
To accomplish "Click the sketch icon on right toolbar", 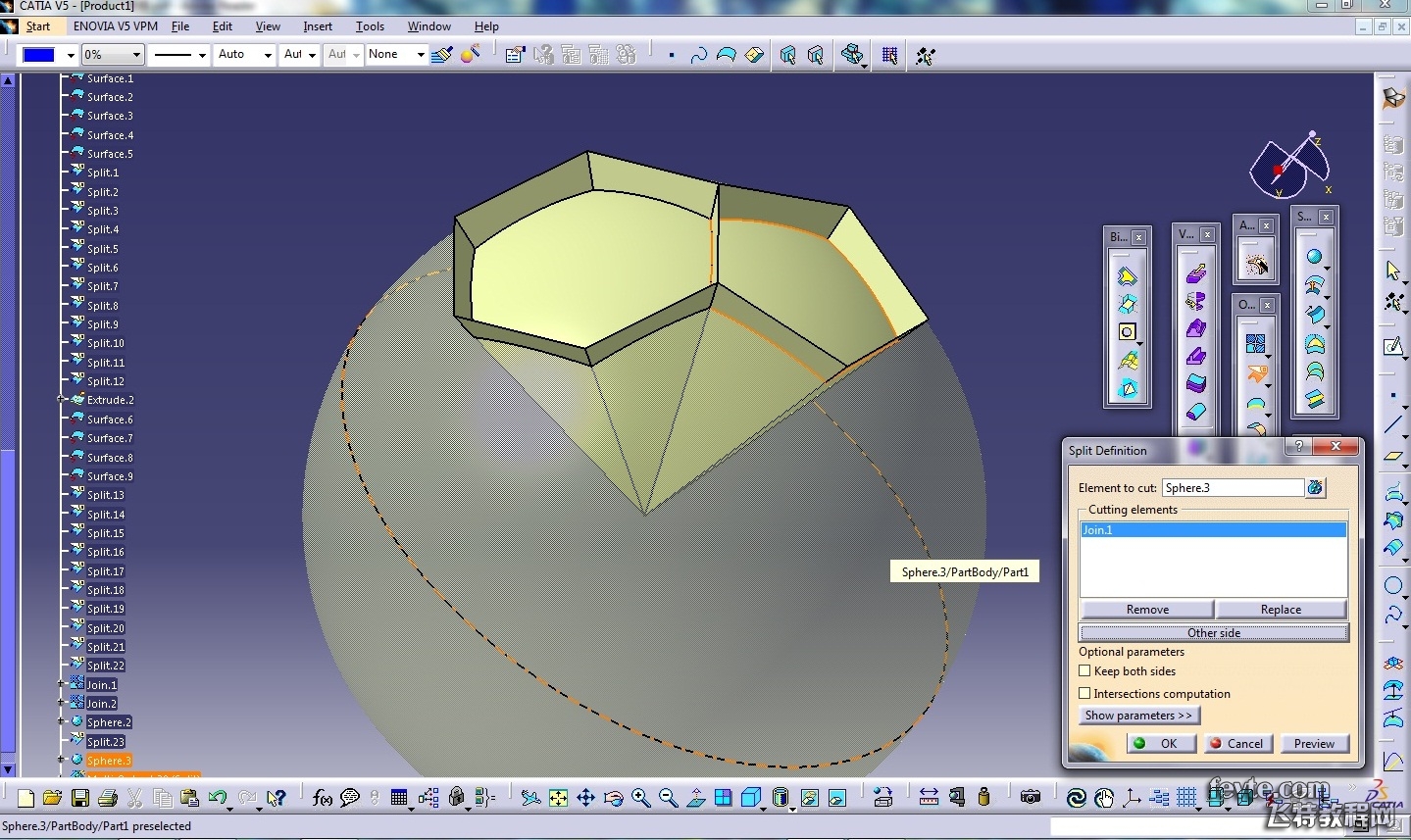I will coord(1393,346).
